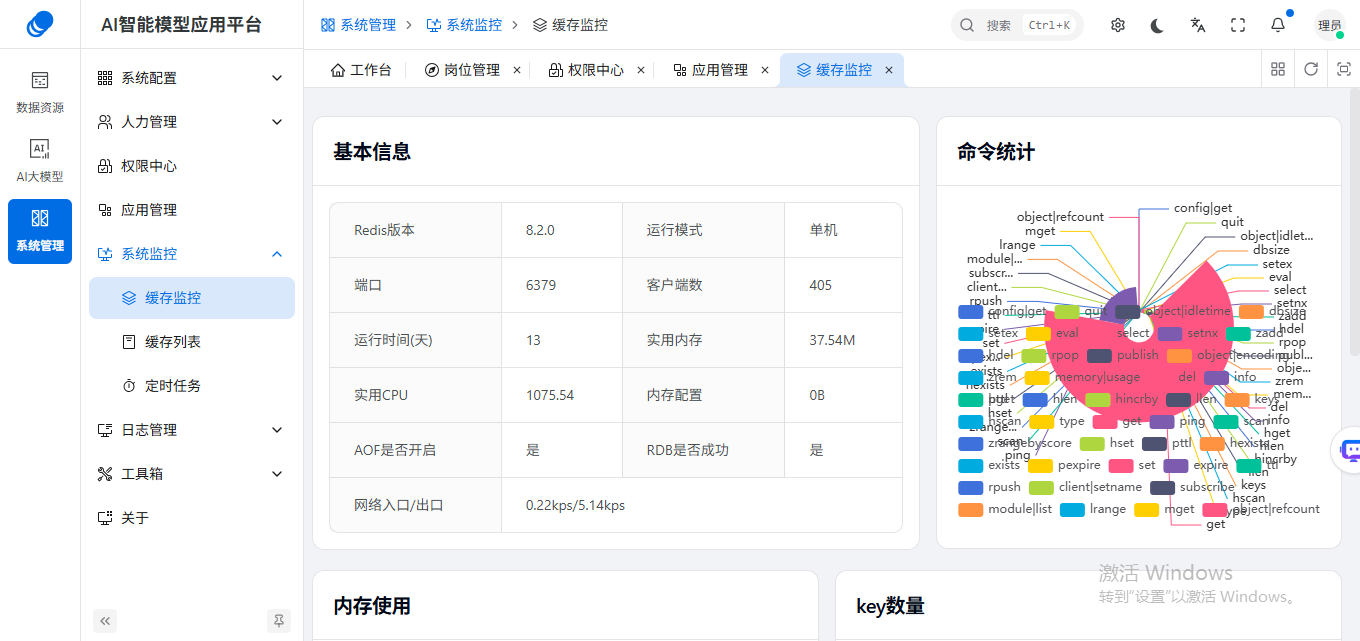Select 系统管理 in the left rail
This screenshot has height=641, width=1360.
tap(40, 231)
